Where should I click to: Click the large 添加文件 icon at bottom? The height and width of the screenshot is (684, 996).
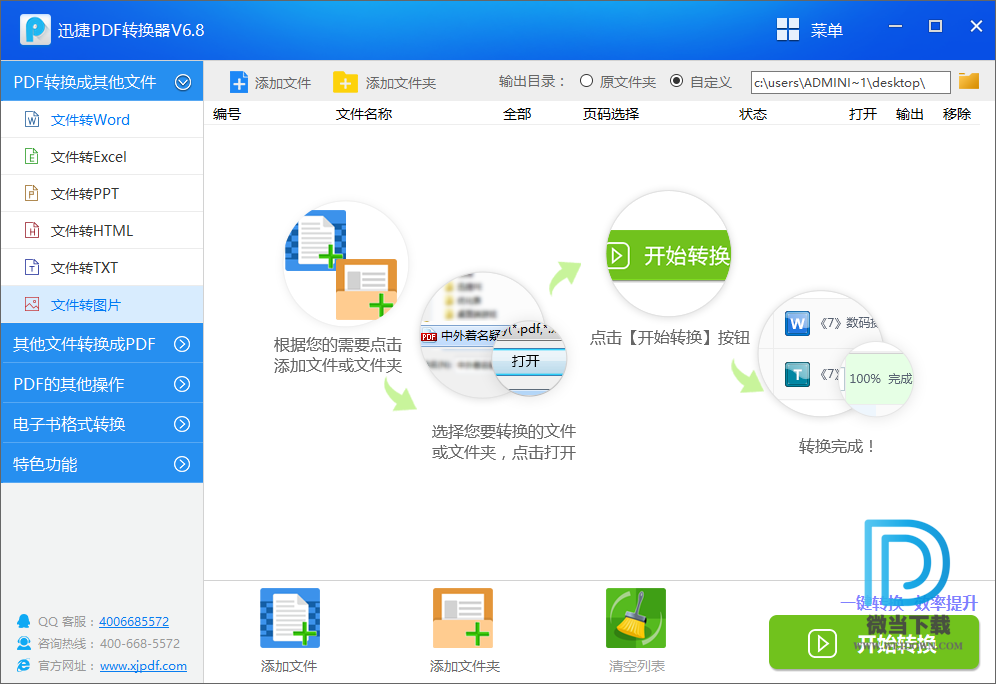coord(290,618)
